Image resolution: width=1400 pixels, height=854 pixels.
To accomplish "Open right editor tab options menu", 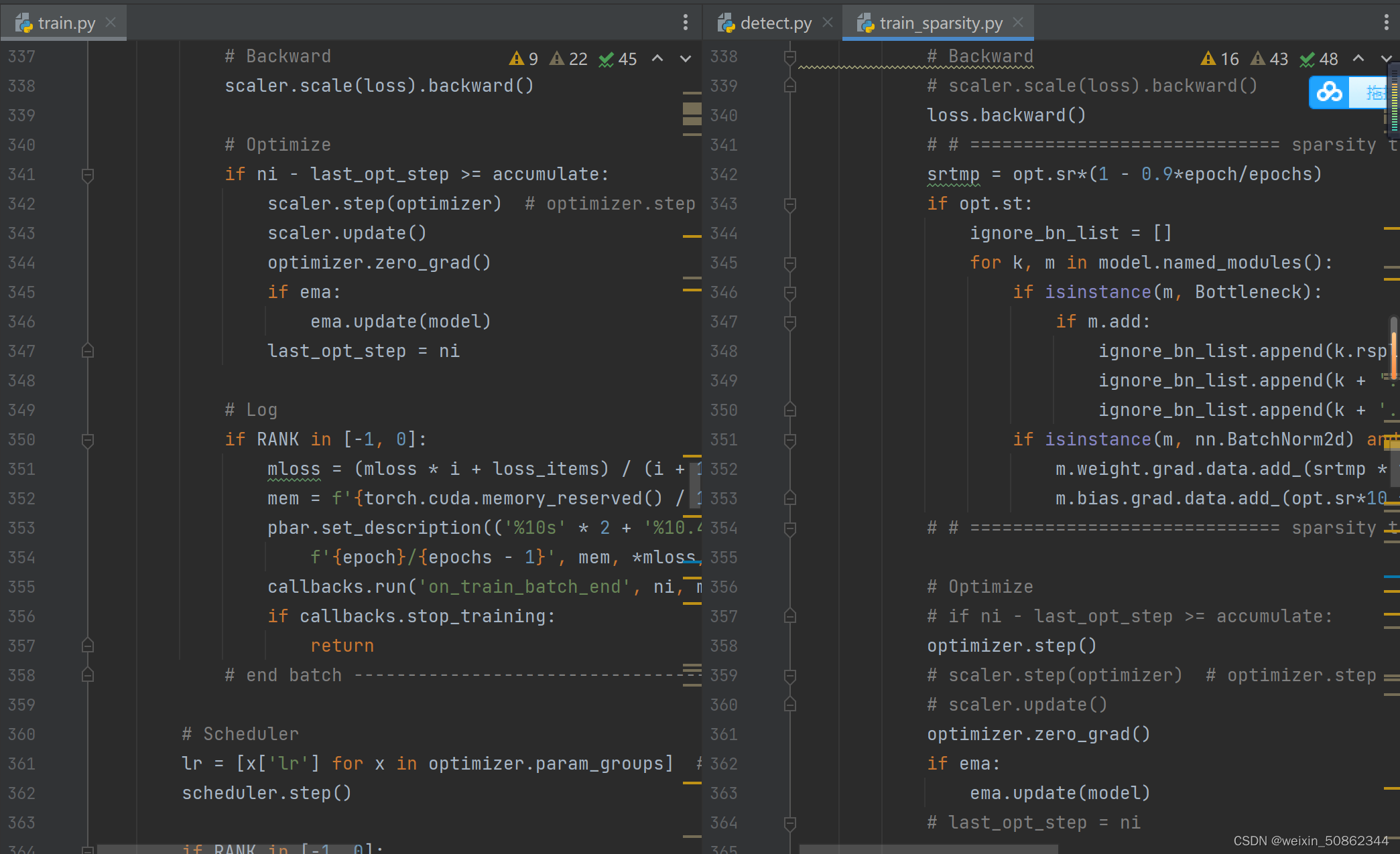I will click(x=1386, y=23).
